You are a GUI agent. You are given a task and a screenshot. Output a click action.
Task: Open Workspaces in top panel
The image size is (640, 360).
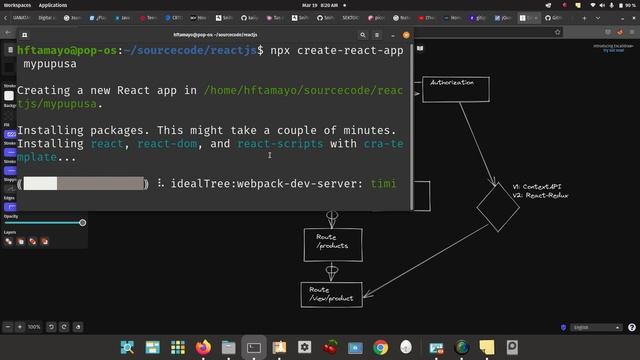pos(17,5)
